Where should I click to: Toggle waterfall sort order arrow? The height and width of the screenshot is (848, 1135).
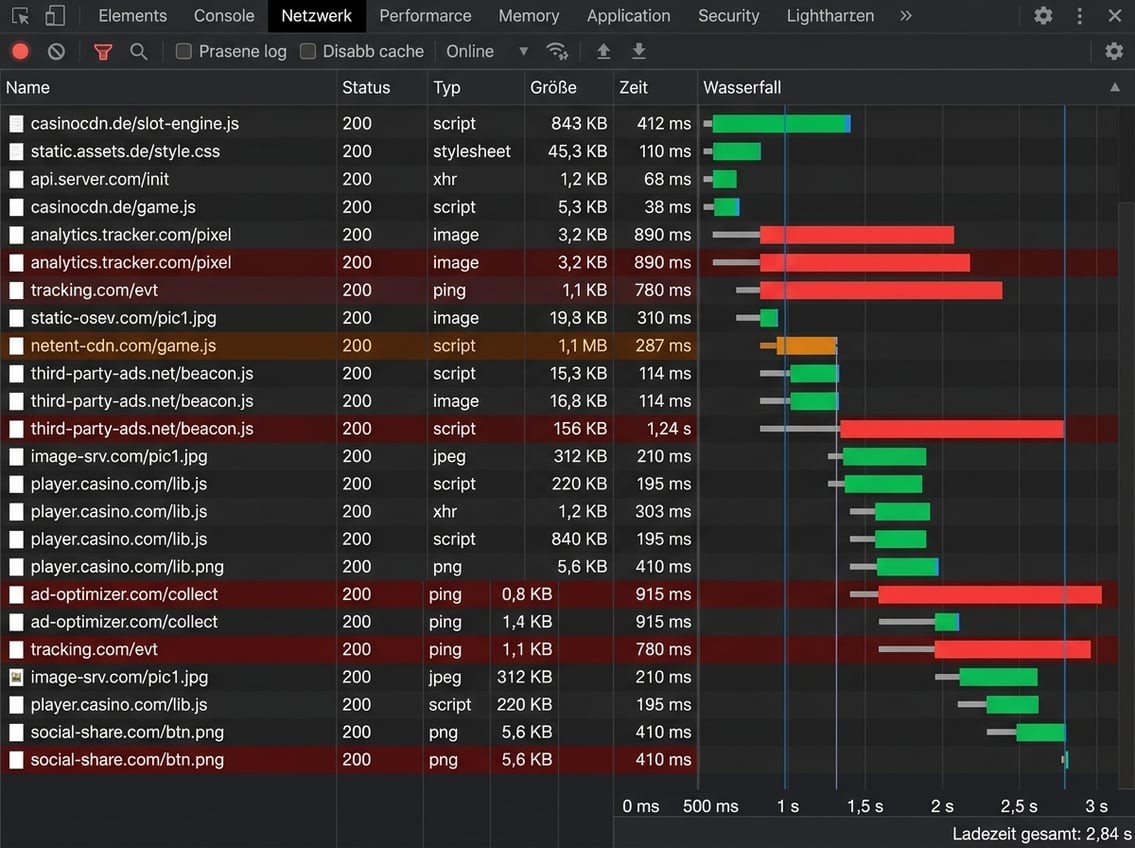point(1115,88)
